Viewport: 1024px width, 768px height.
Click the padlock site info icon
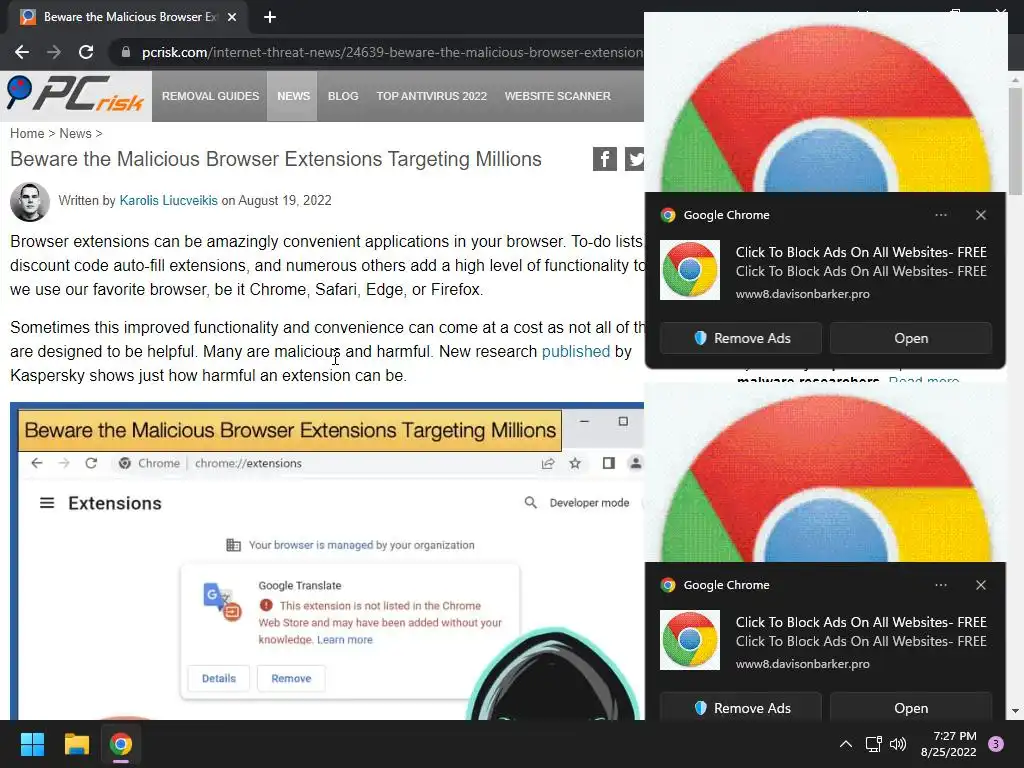125,52
